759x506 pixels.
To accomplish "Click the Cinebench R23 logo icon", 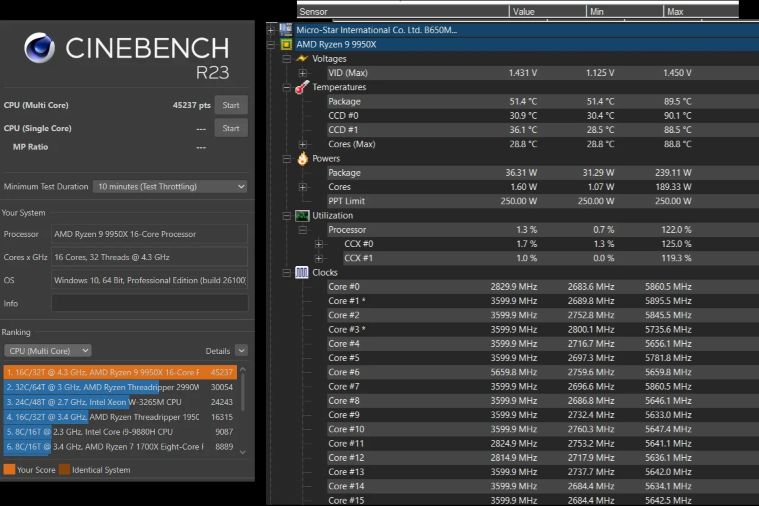I will pyautogui.click(x=39, y=48).
